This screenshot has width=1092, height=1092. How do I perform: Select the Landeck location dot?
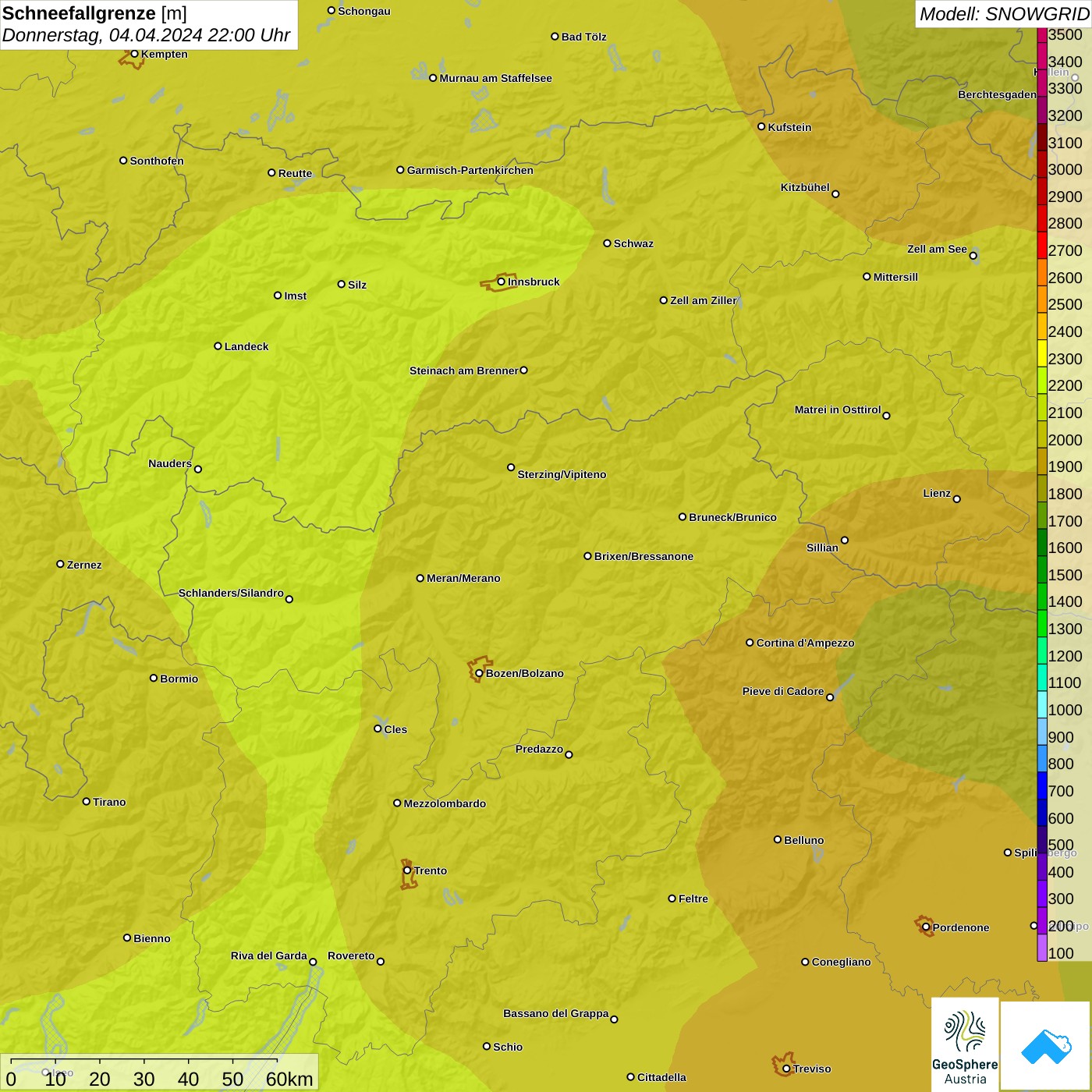coord(218,346)
